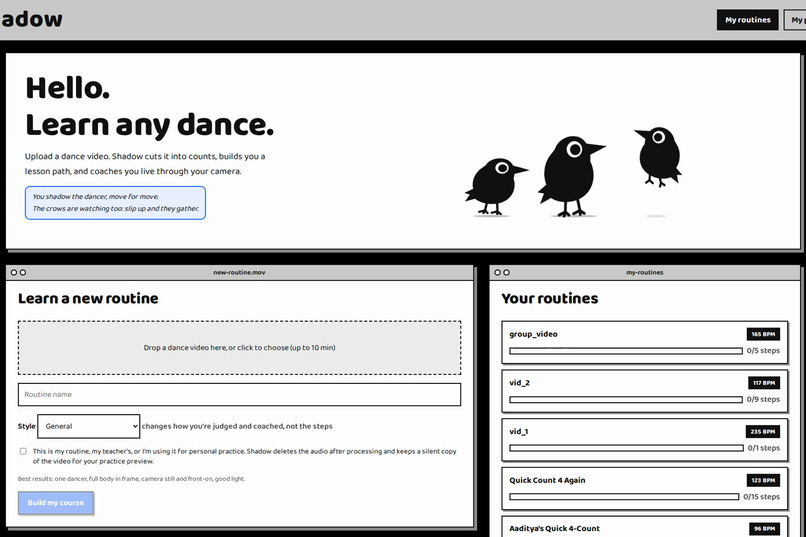Tick the personal practice consent checkbox
The width and height of the screenshot is (806, 537).
coord(23,451)
